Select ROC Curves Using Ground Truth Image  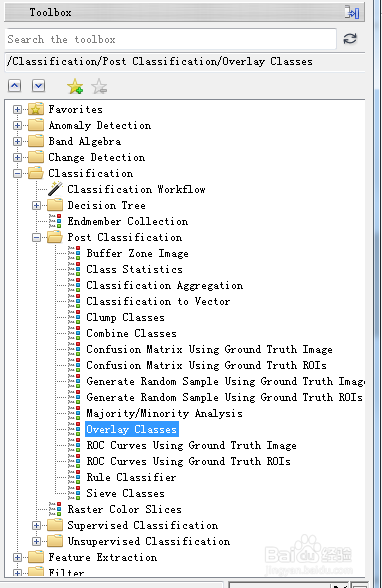(x=192, y=445)
